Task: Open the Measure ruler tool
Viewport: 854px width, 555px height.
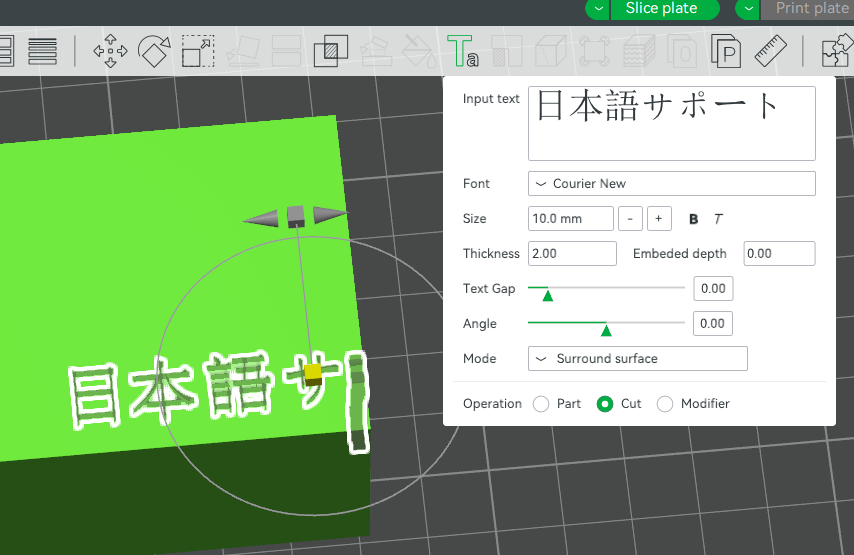Action: (x=771, y=51)
